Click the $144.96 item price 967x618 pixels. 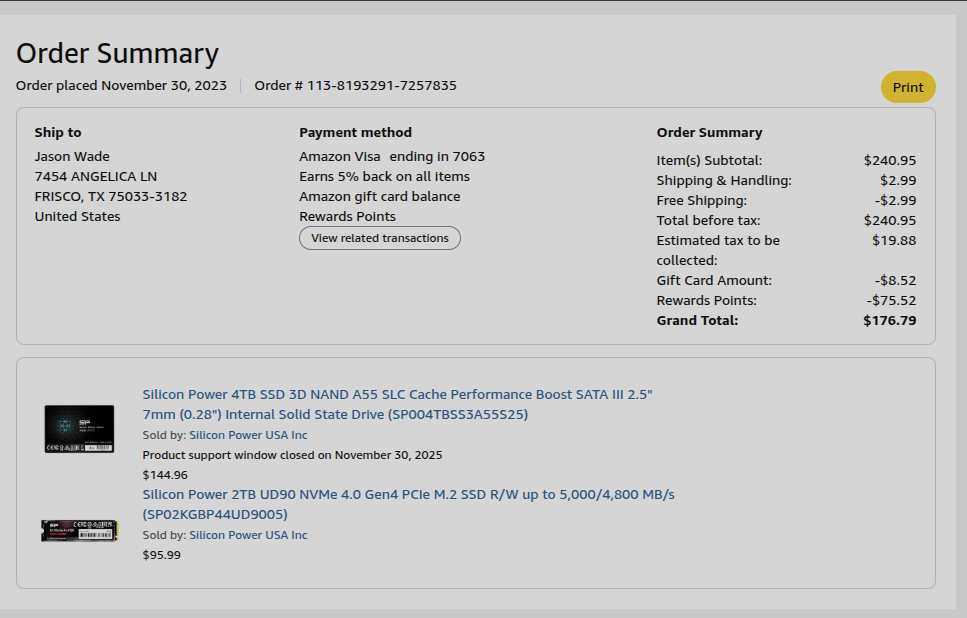(x=165, y=475)
